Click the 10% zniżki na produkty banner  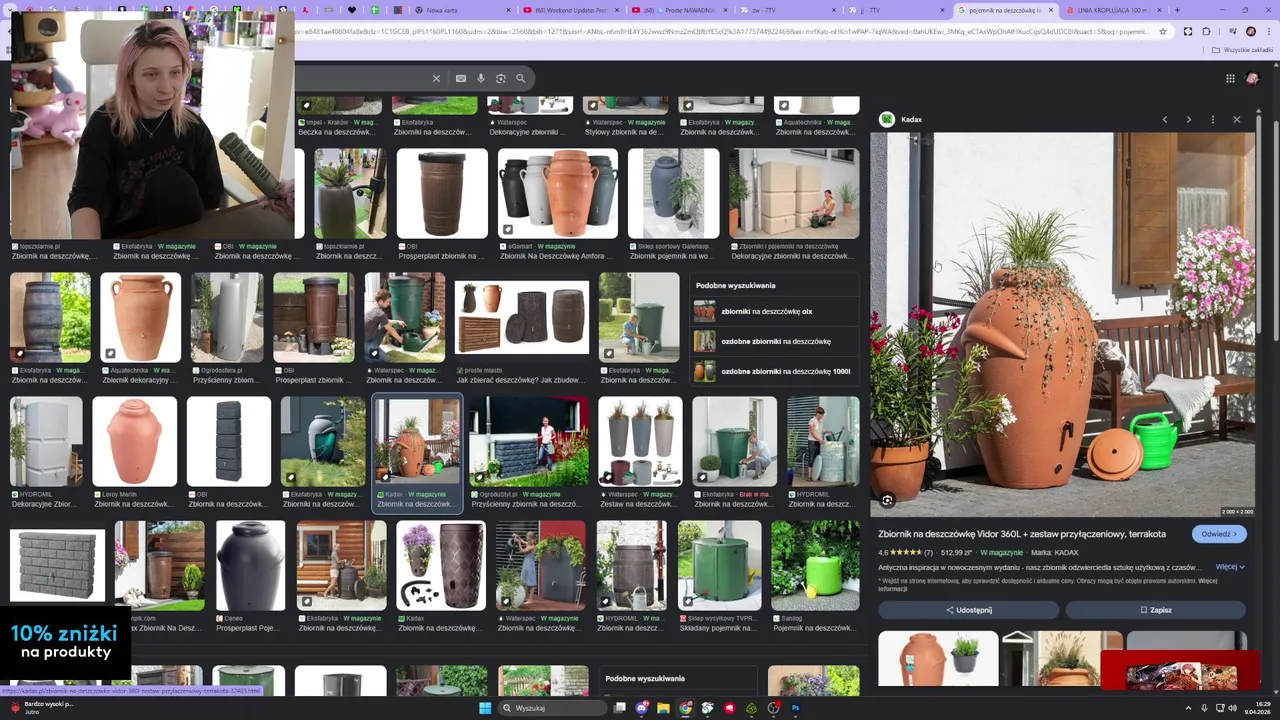65,642
